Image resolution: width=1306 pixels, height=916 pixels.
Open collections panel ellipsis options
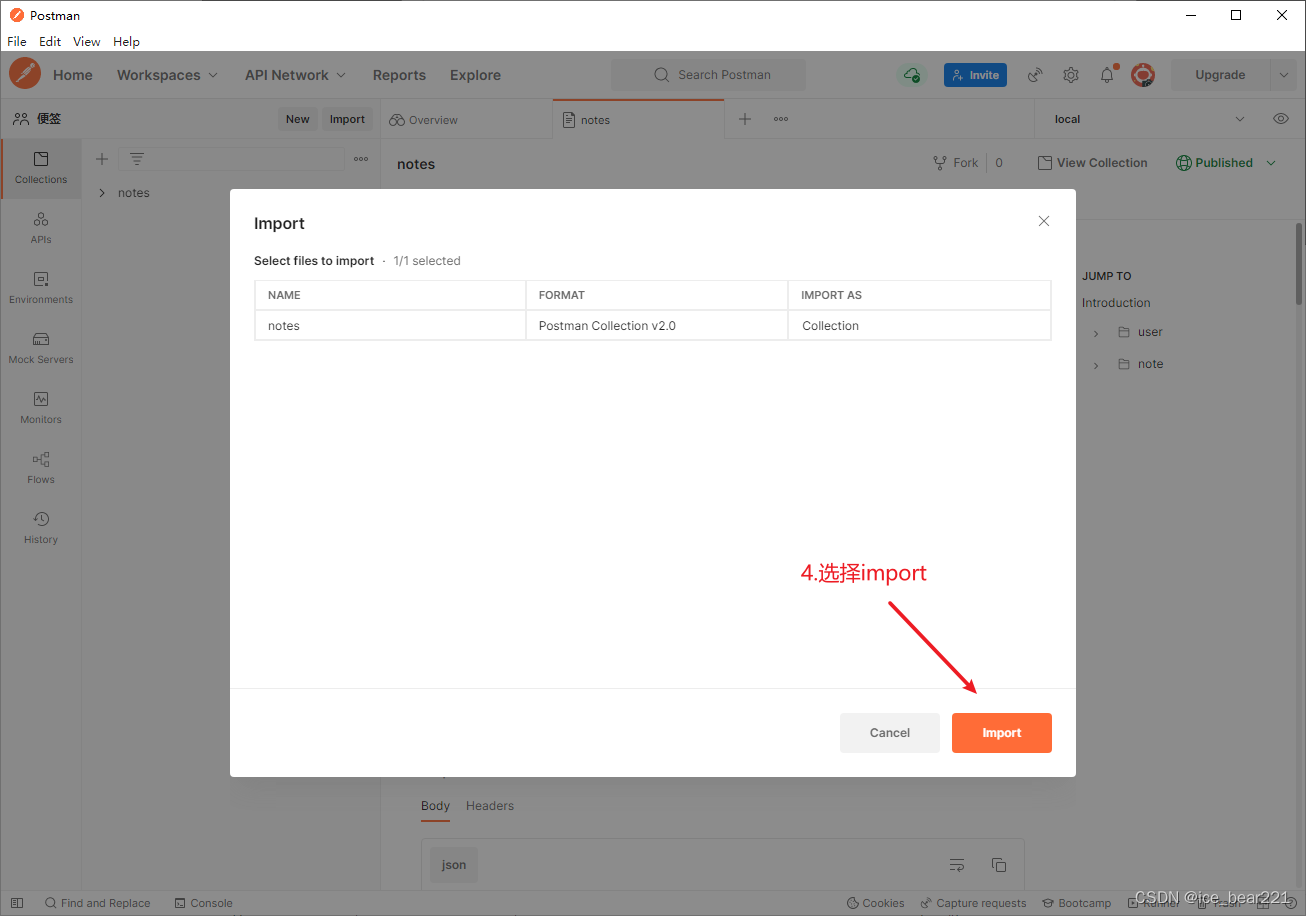pos(361,159)
